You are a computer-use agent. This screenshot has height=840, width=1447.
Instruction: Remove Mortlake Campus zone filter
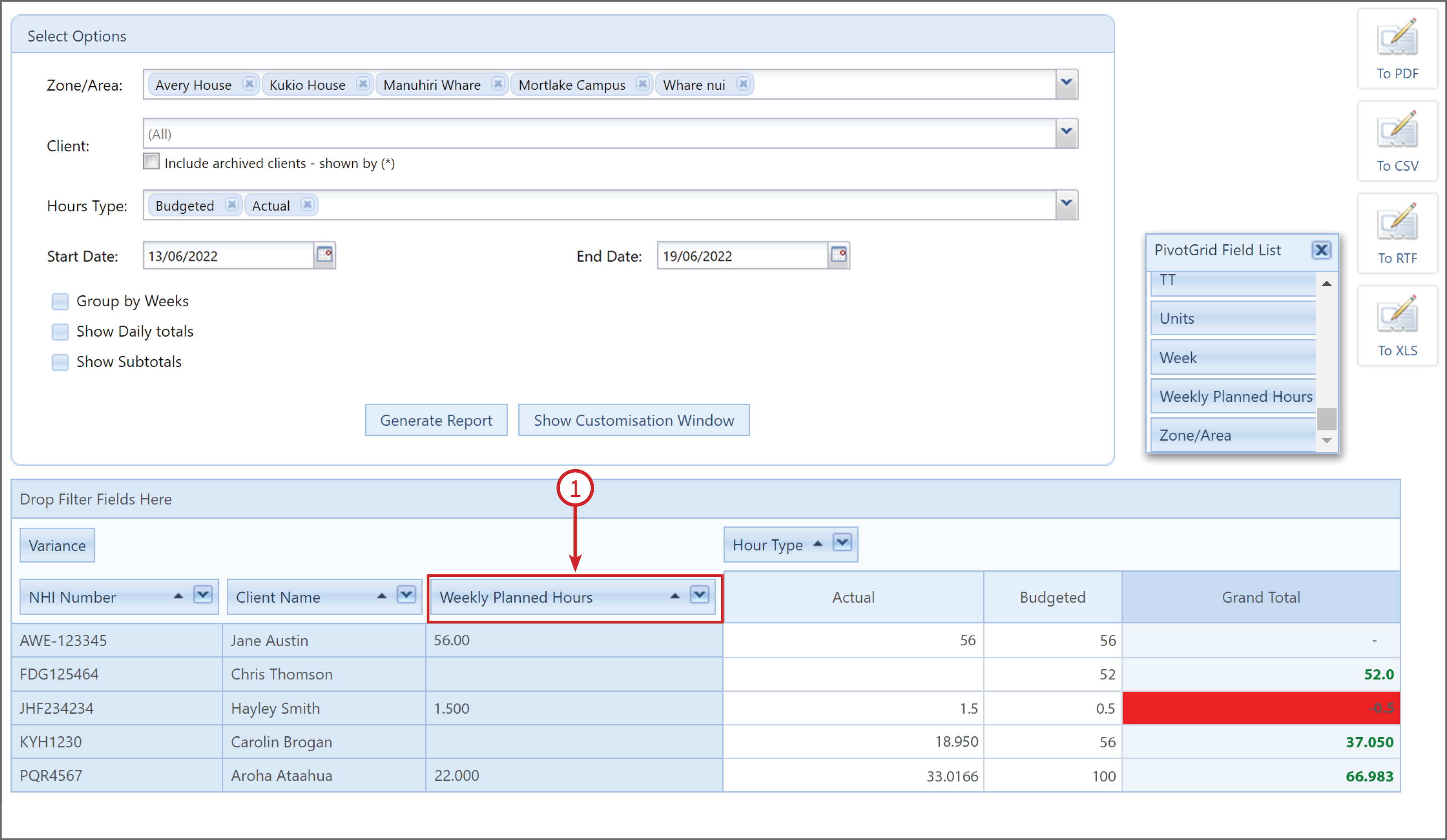tap(643, 84)
